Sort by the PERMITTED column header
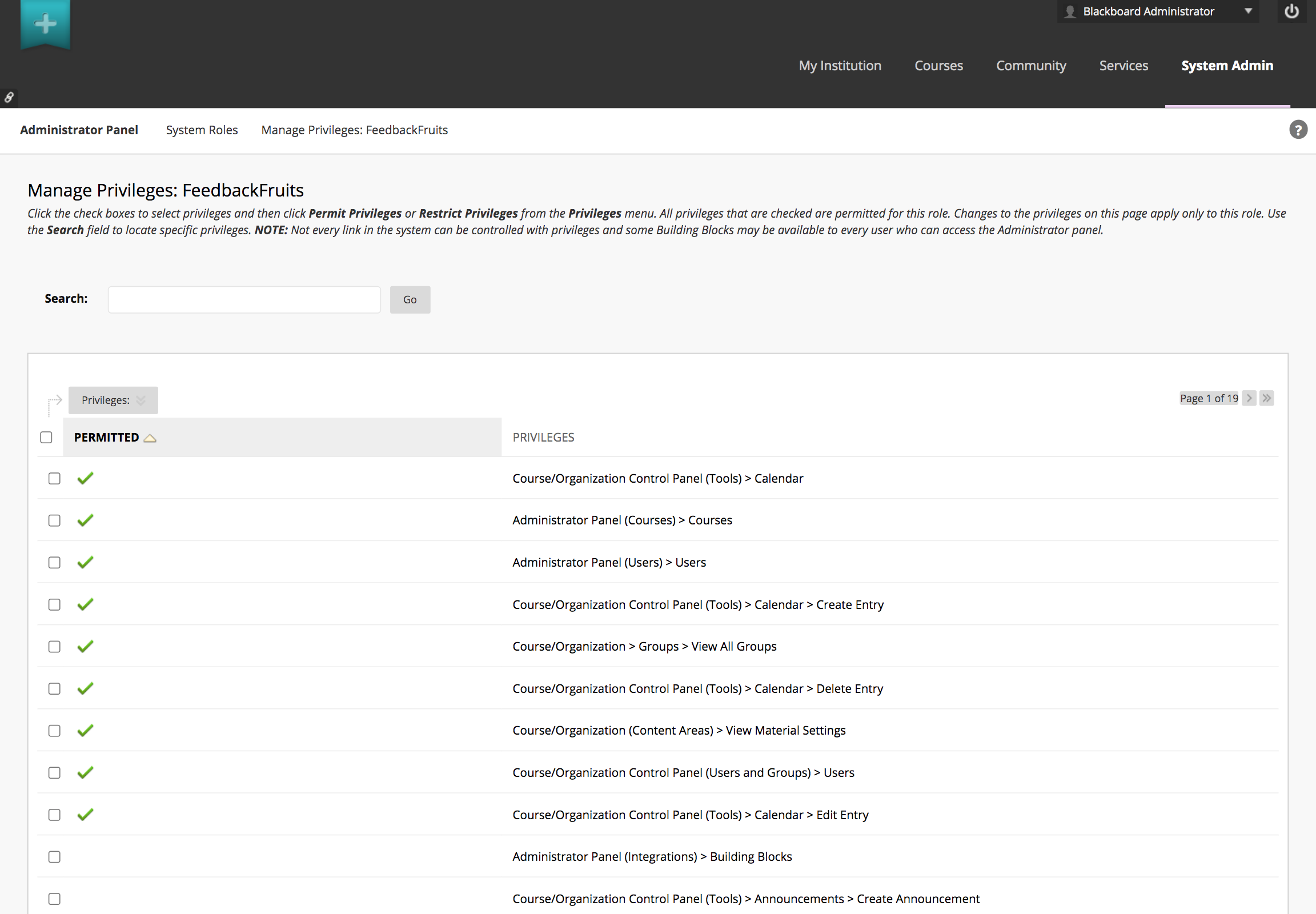Screen dimensions: 1316x914 [106, 438]
